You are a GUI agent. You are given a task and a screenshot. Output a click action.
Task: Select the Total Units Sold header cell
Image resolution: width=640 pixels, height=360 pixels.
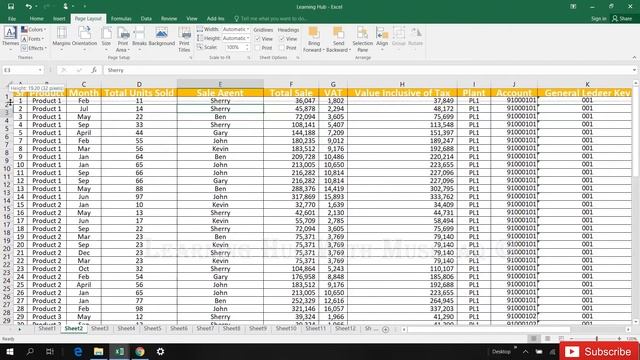(x=139, y=93)
